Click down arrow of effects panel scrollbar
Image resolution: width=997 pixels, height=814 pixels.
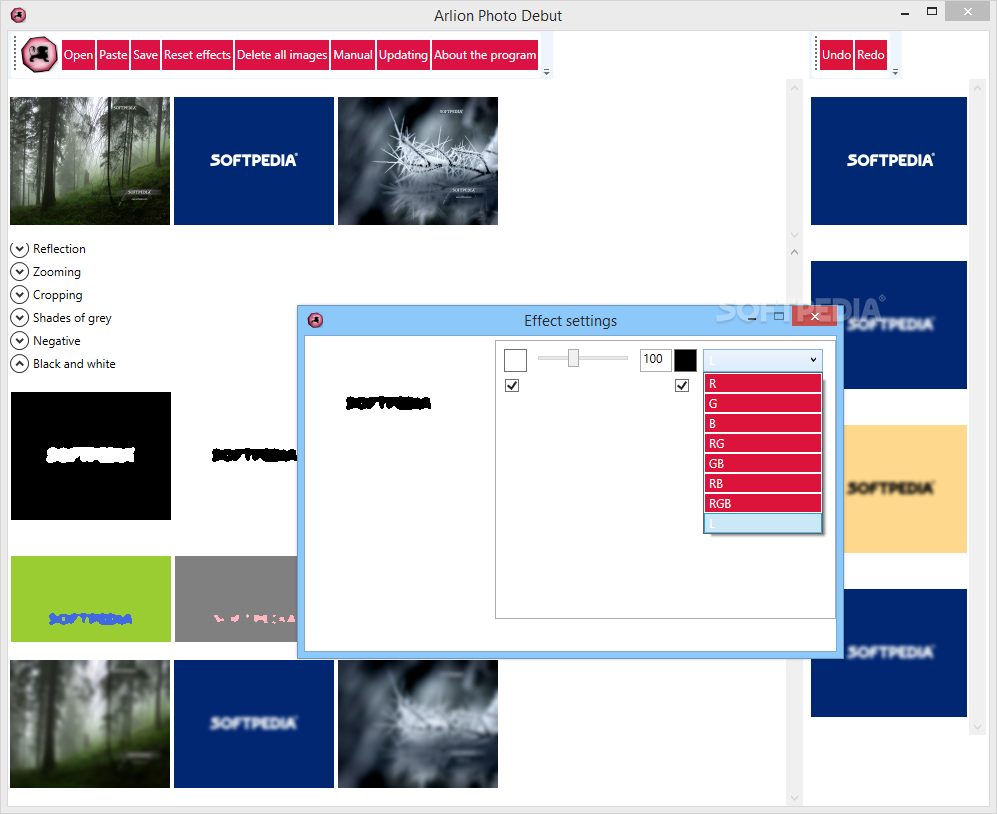[x=794, y=797]
